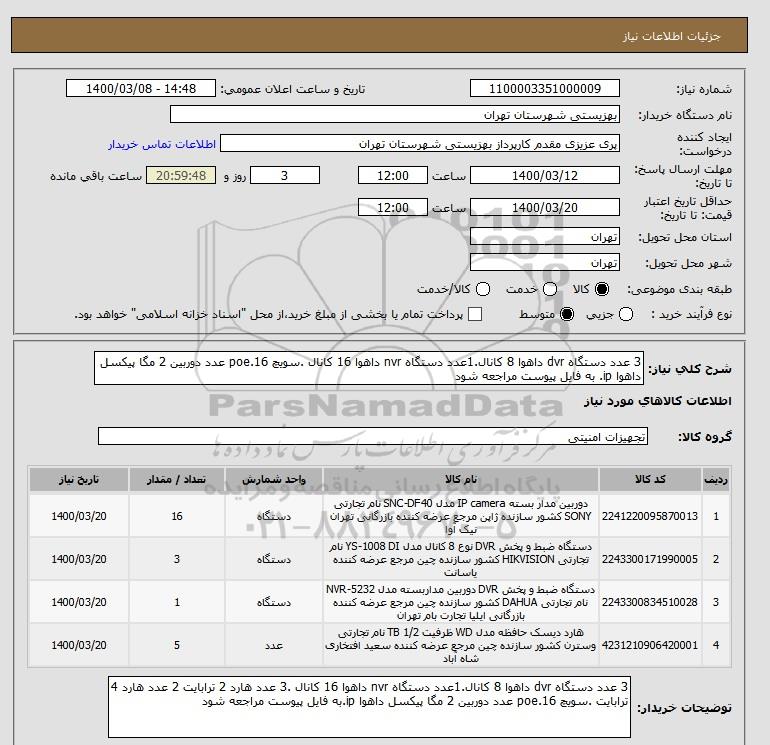The image size is (770, 745).
Task: Click product code 2243300171990005
Action: pos(650,559)
